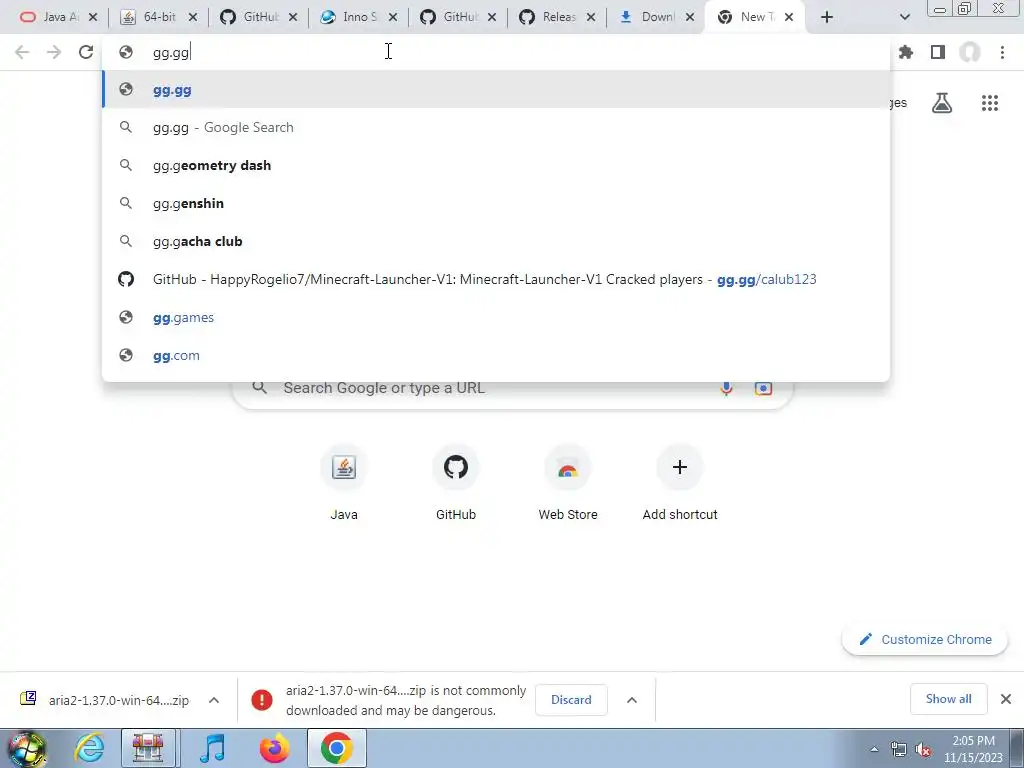Select the gg.gg URL suggestion
Viewport: 1024px width, 768px height.
point(496,89)
